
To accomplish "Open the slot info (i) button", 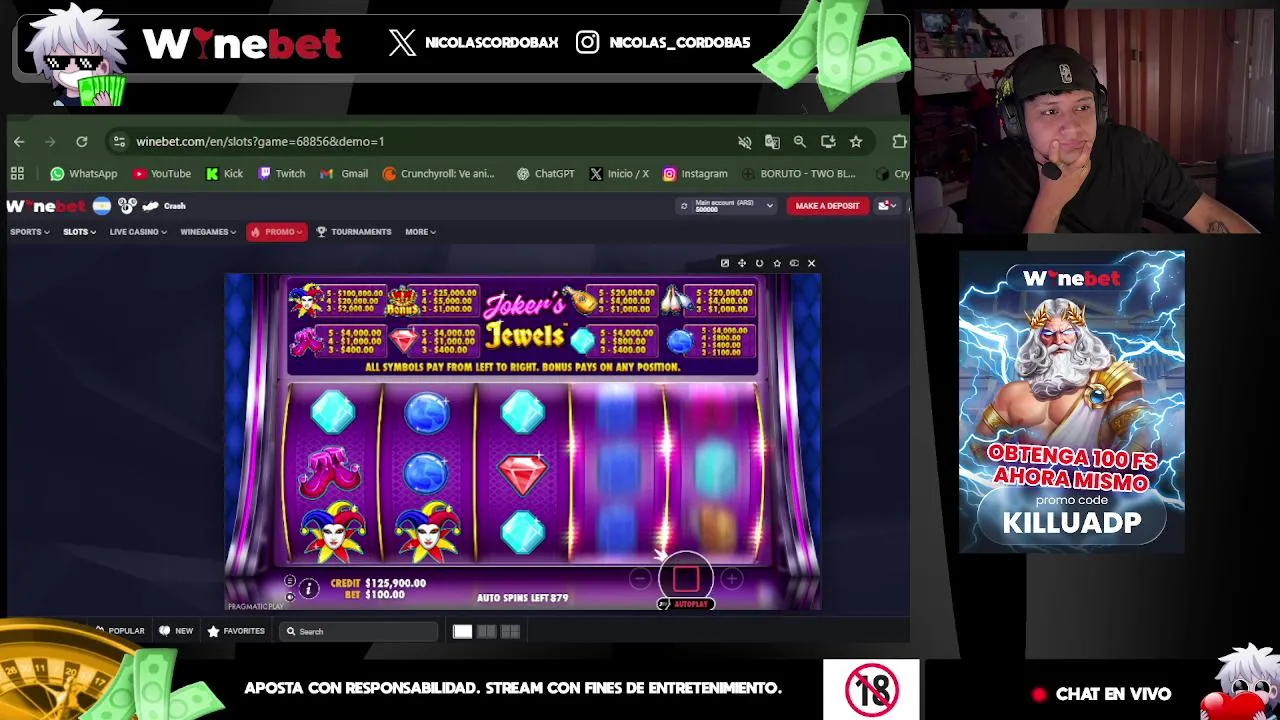I will [309, 589].
